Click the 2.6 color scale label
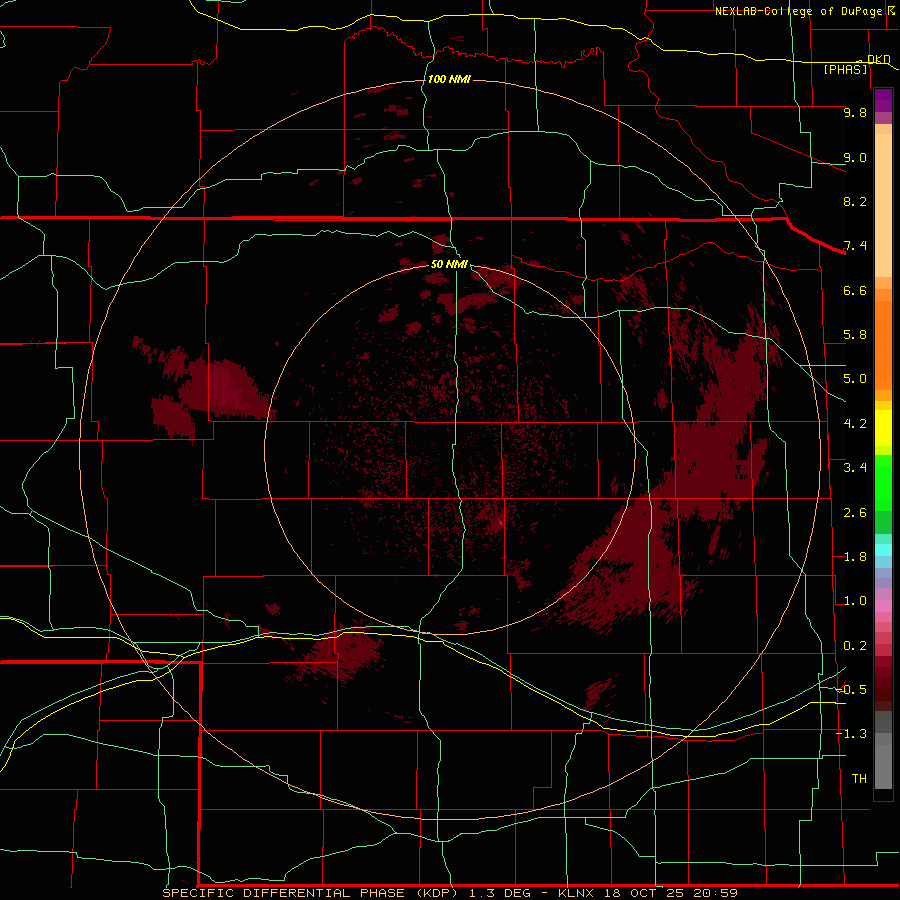The height and width of the screenshot is (900, 900). point(855,513)
